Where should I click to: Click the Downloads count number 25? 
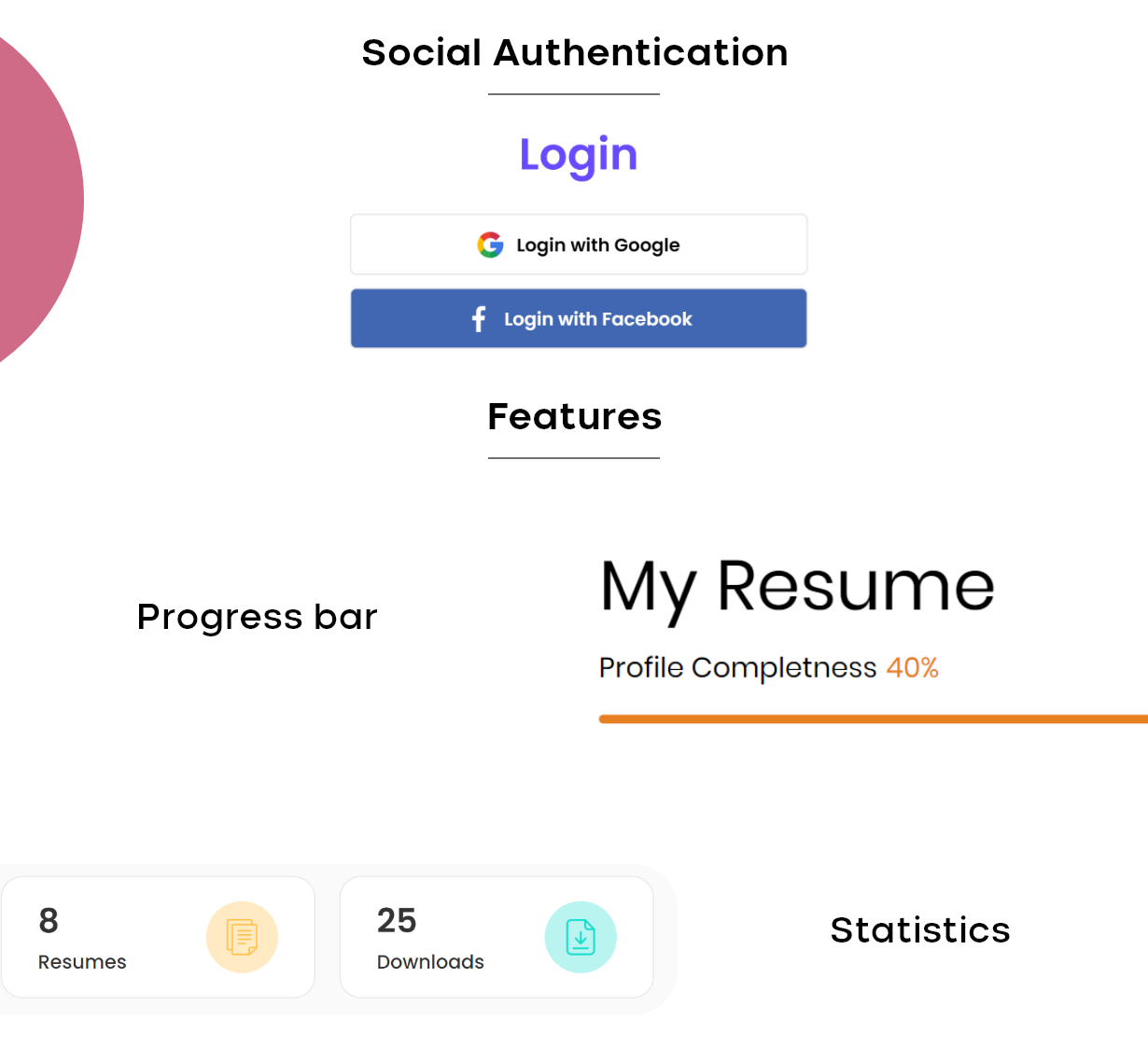pyautogui.click(x=397, y=921)
